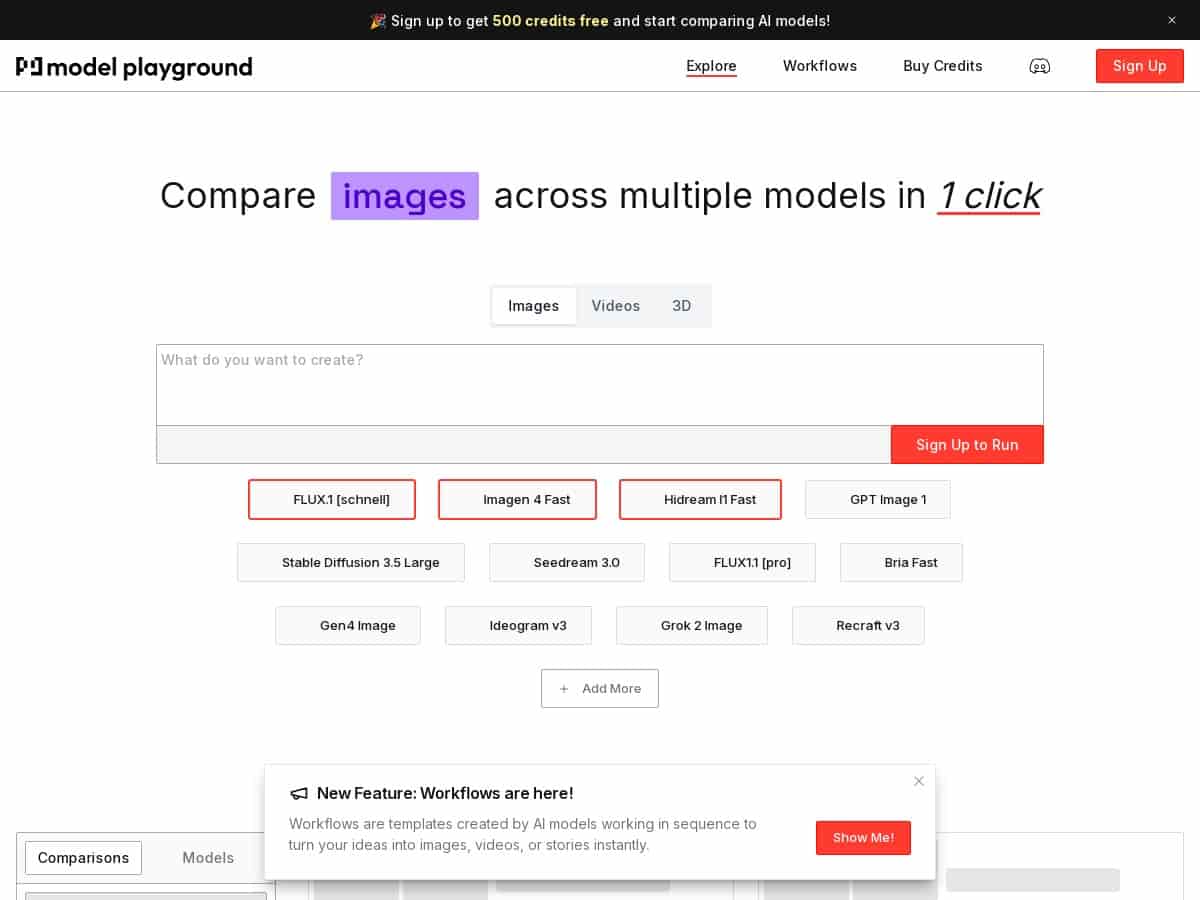
Task: Click the Add More plus icon
Action: click(565, 689)
